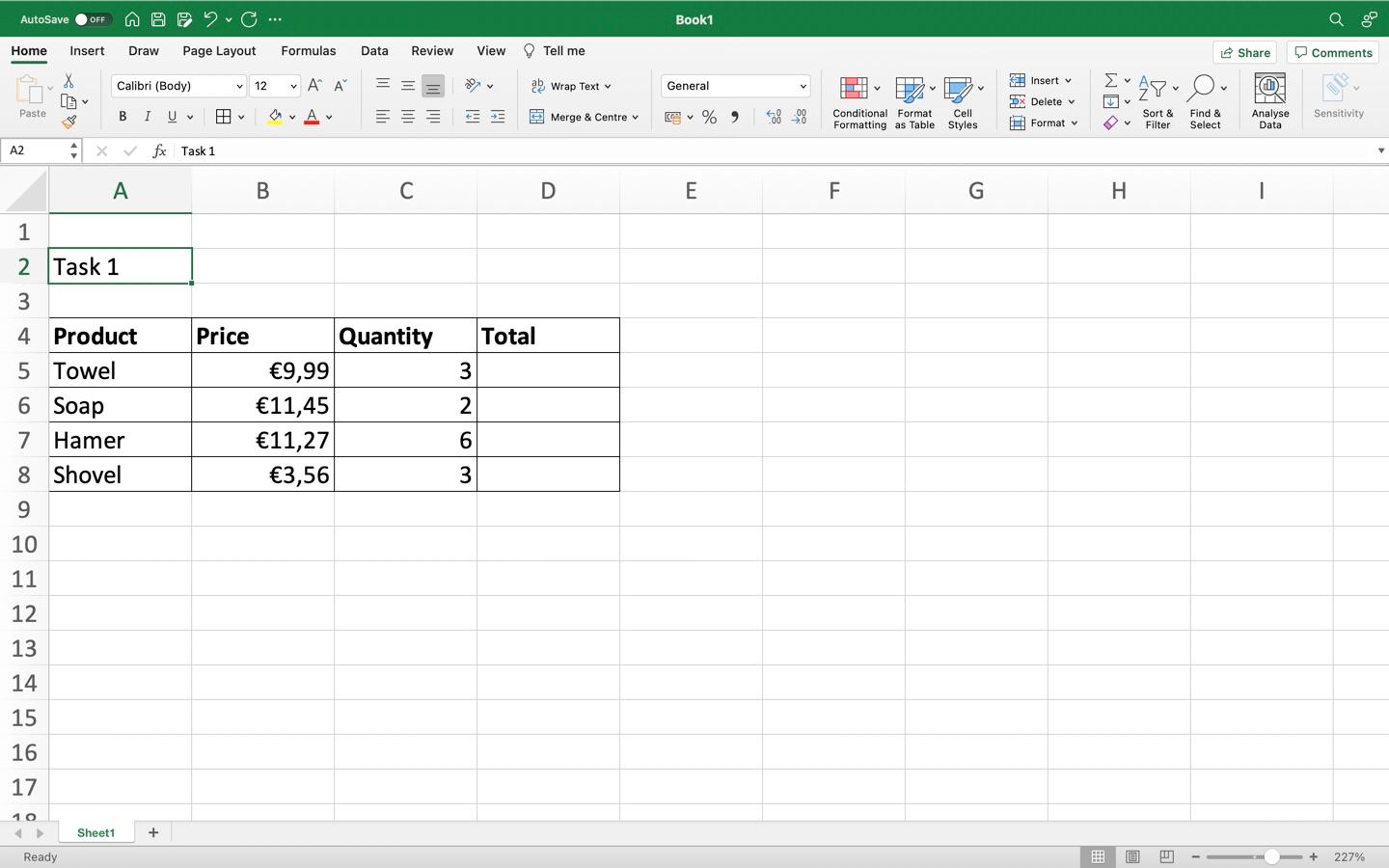The height and width of the screenshot is (868, 1389).
Task: Click the Analyse Data icon
Action: (1270, 102)
